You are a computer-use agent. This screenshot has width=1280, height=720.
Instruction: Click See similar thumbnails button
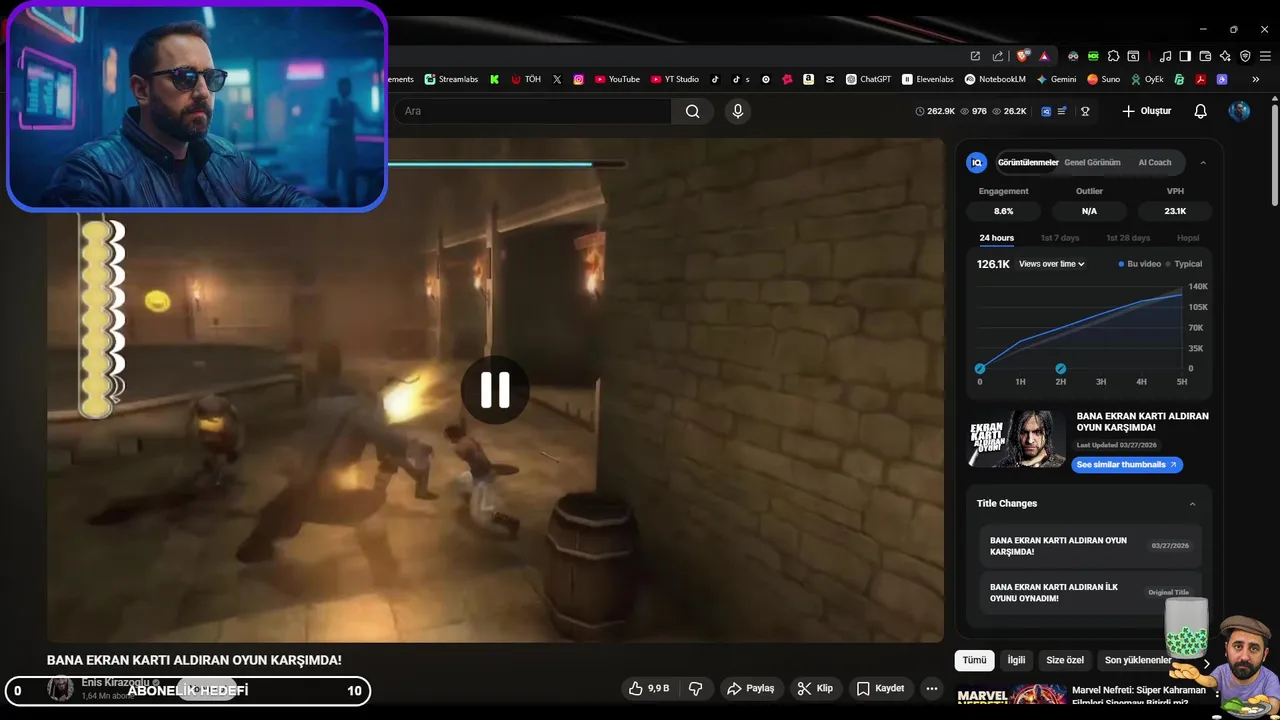click(1127, 464)
